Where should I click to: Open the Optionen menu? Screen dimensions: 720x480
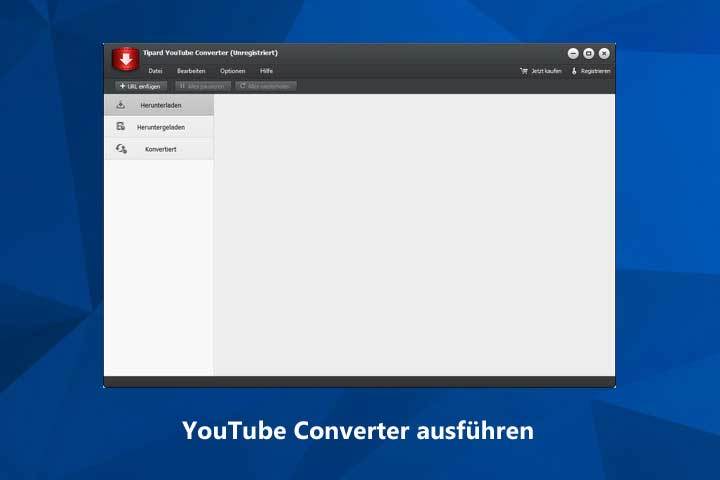(x=232, y=71)
